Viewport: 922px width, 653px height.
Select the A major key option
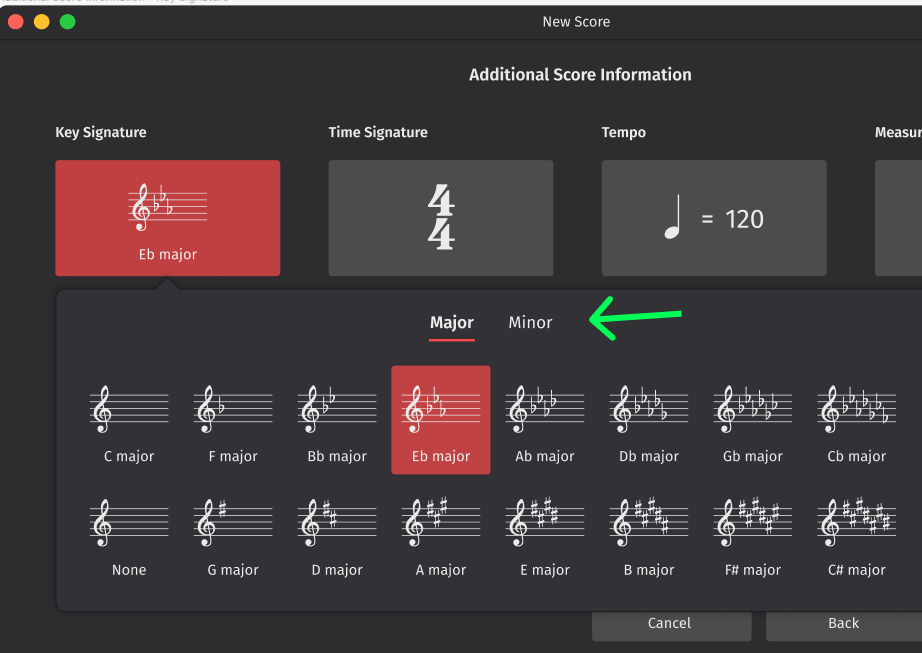tap(440, 533)
